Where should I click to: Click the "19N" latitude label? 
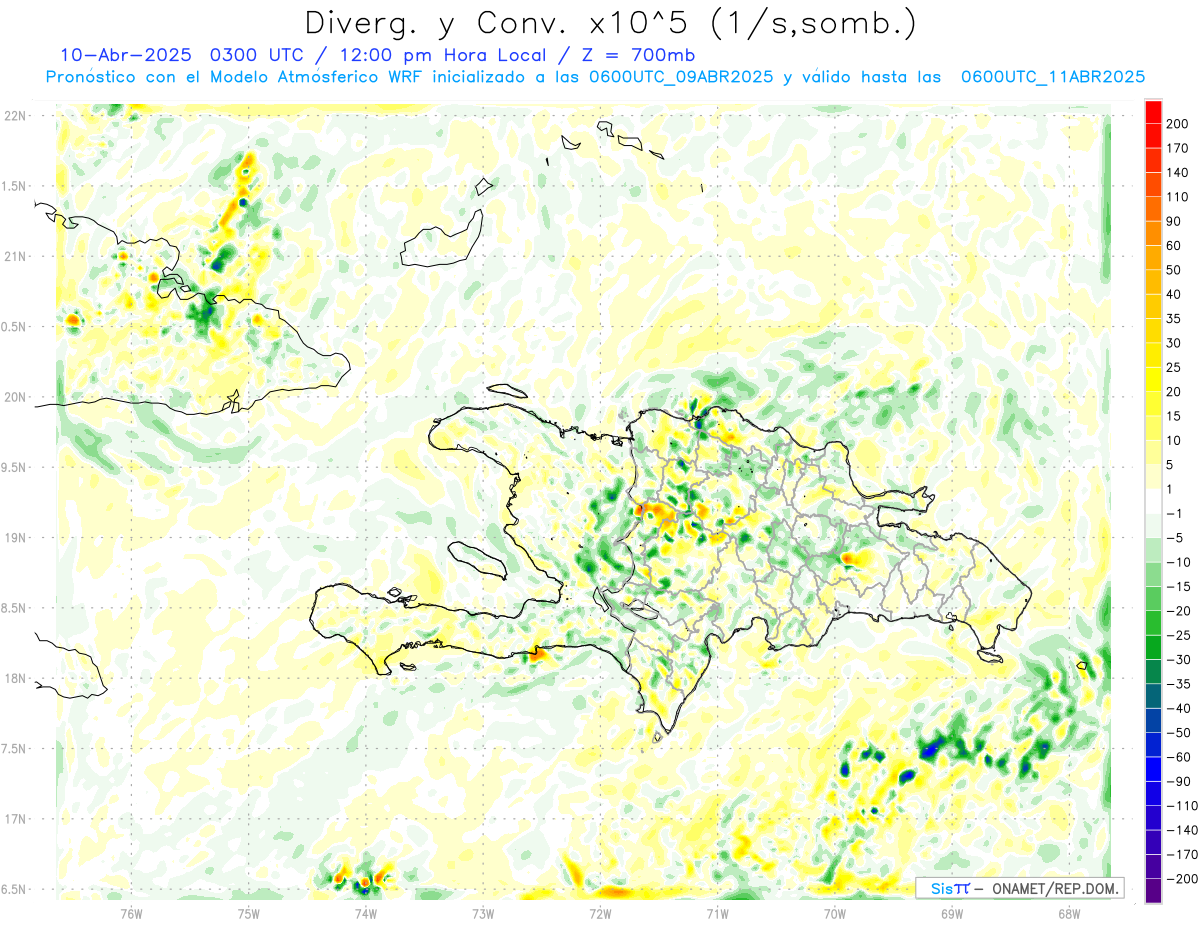(15, 538)
